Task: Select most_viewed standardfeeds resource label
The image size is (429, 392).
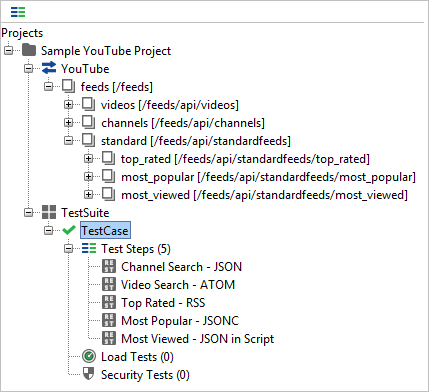Action: pos(264,195)
